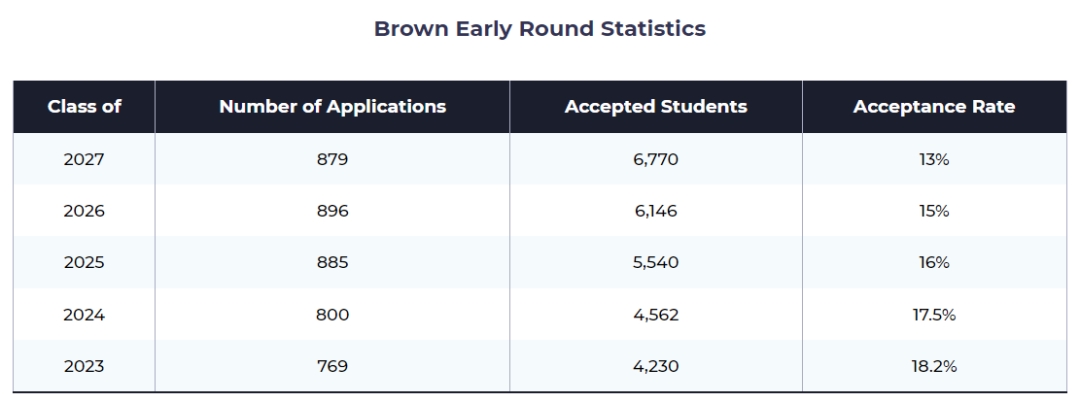Screen dimensions: 1080x402
Task: Click the 800 applications cell
Action: [332, 315]
